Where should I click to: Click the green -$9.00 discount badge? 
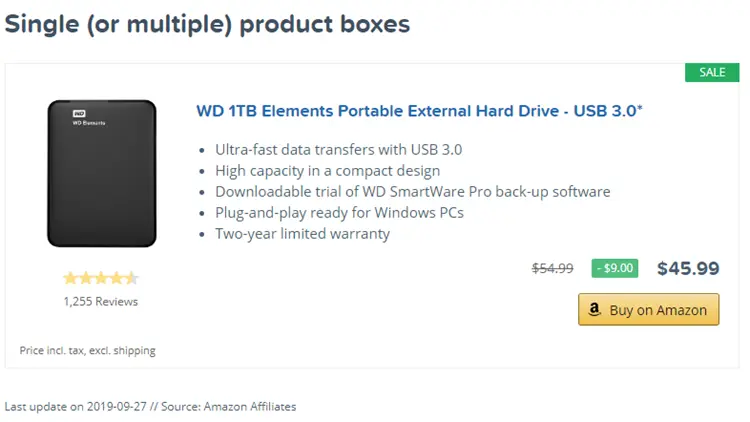[615, 268]
